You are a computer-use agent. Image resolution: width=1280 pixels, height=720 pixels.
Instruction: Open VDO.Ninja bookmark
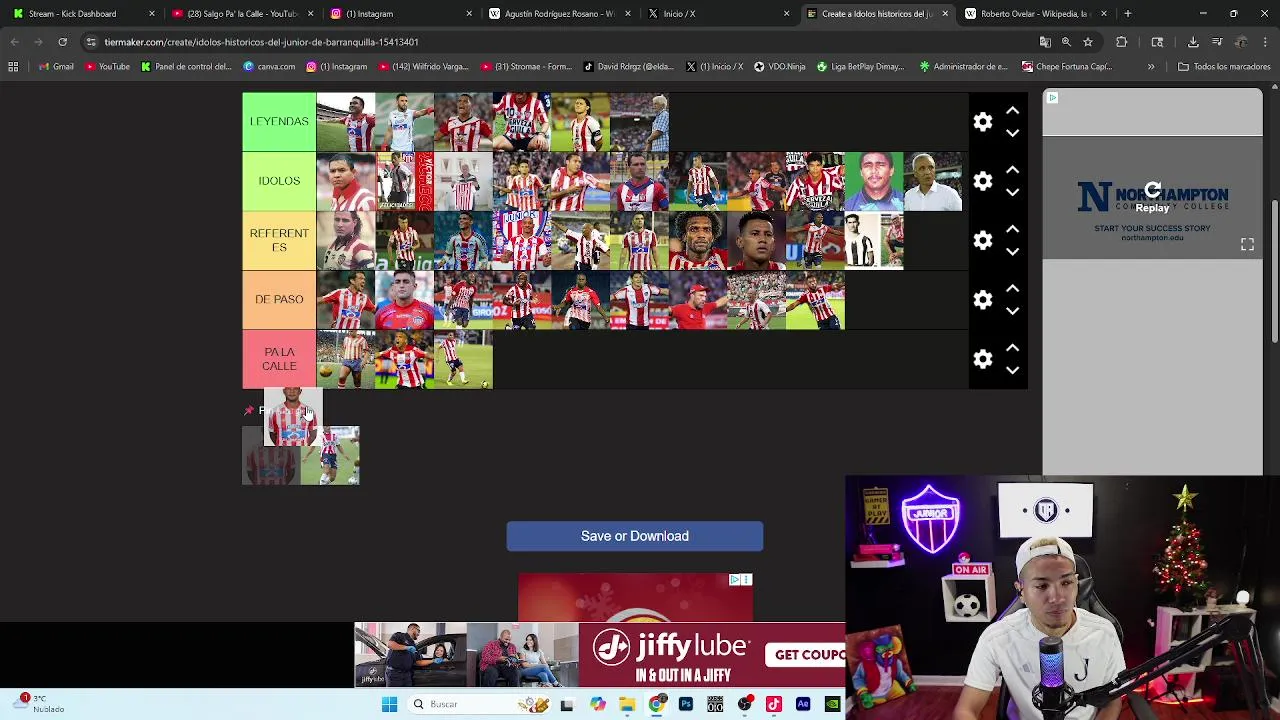coord(779,67)
